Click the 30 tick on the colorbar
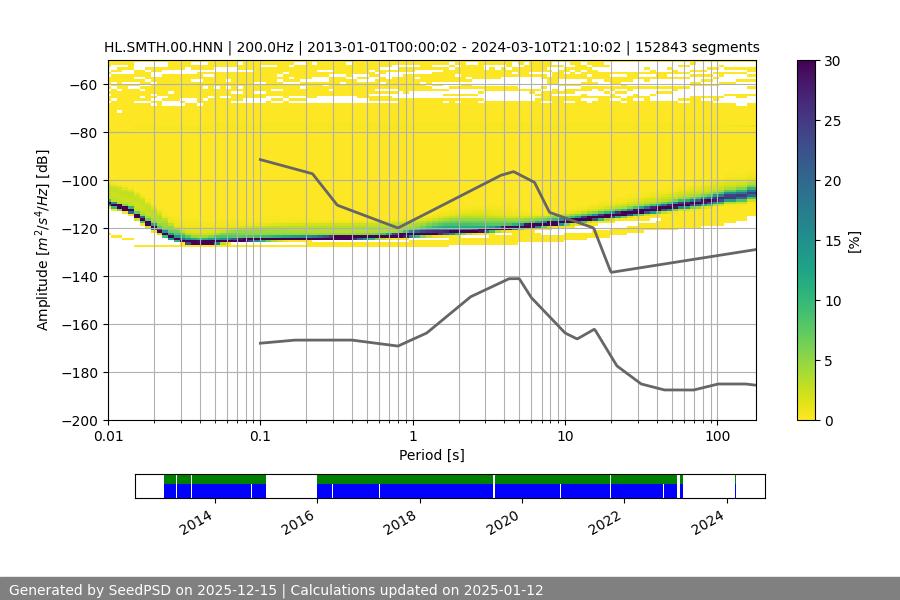 tap(832, 61)
